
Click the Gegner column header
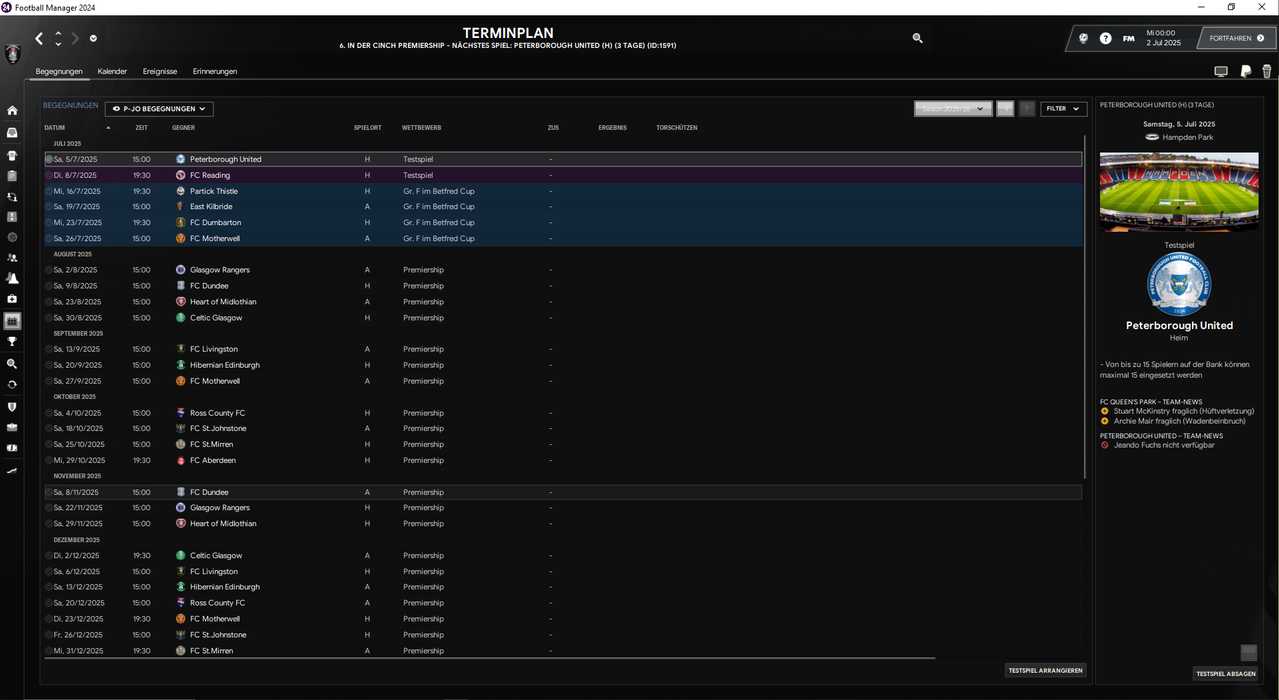tap(183, 128)
